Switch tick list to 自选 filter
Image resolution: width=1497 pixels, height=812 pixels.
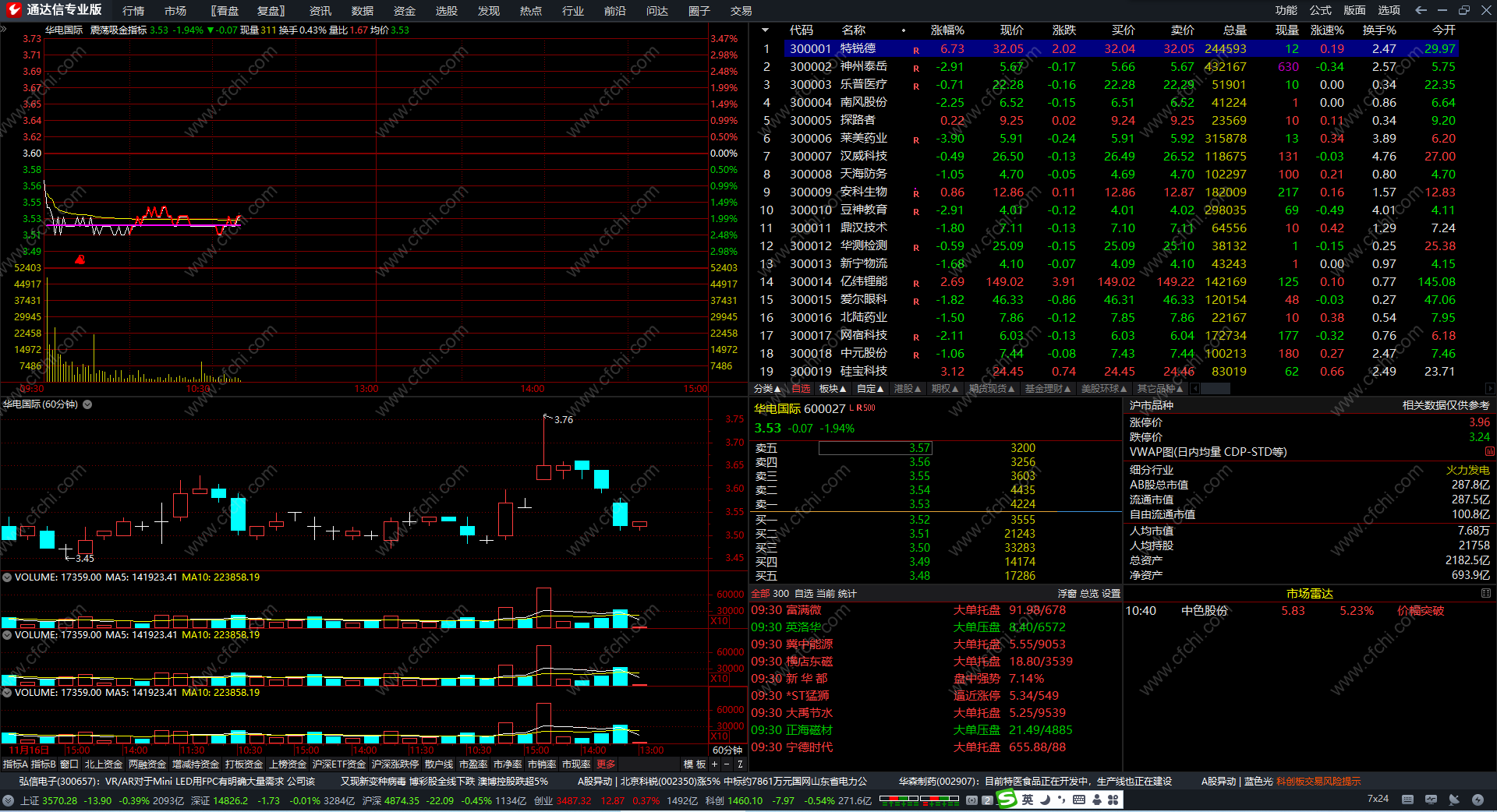coord(804,594)
